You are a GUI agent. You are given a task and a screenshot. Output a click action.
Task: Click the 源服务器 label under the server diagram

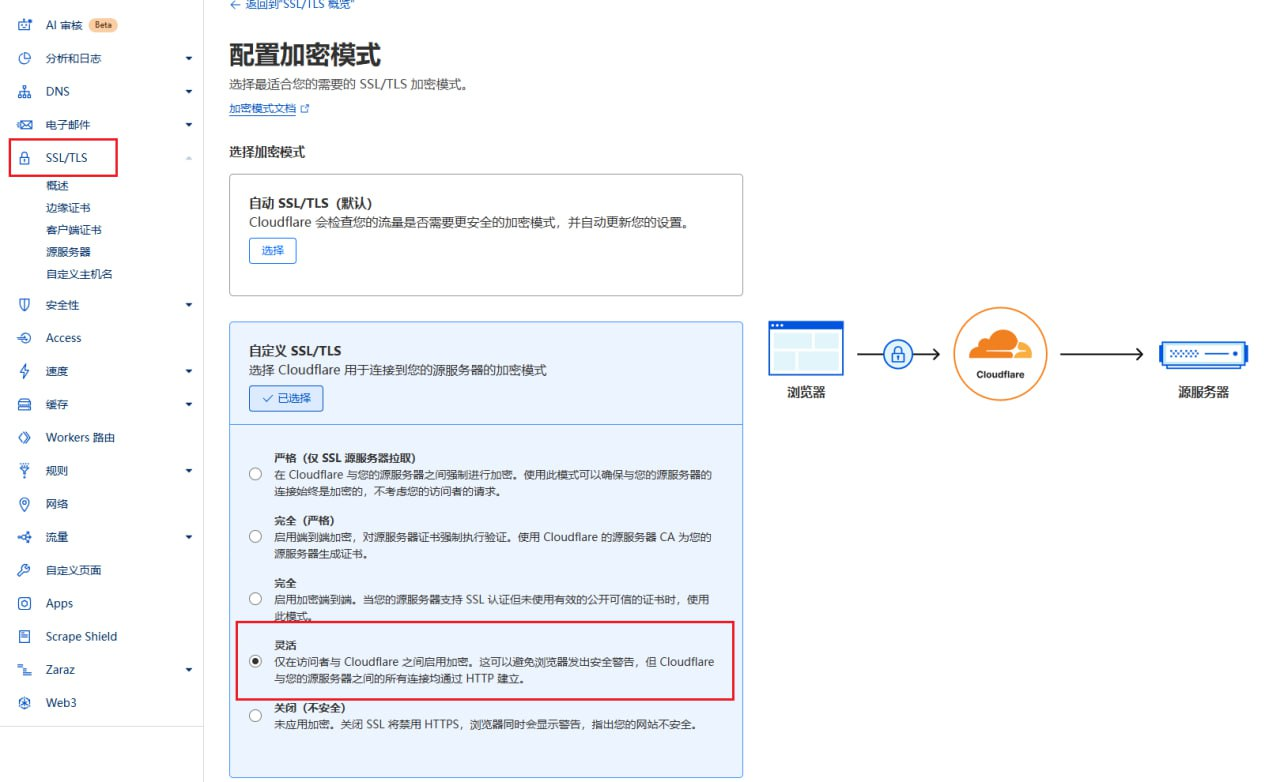(x=1203, y=393)
